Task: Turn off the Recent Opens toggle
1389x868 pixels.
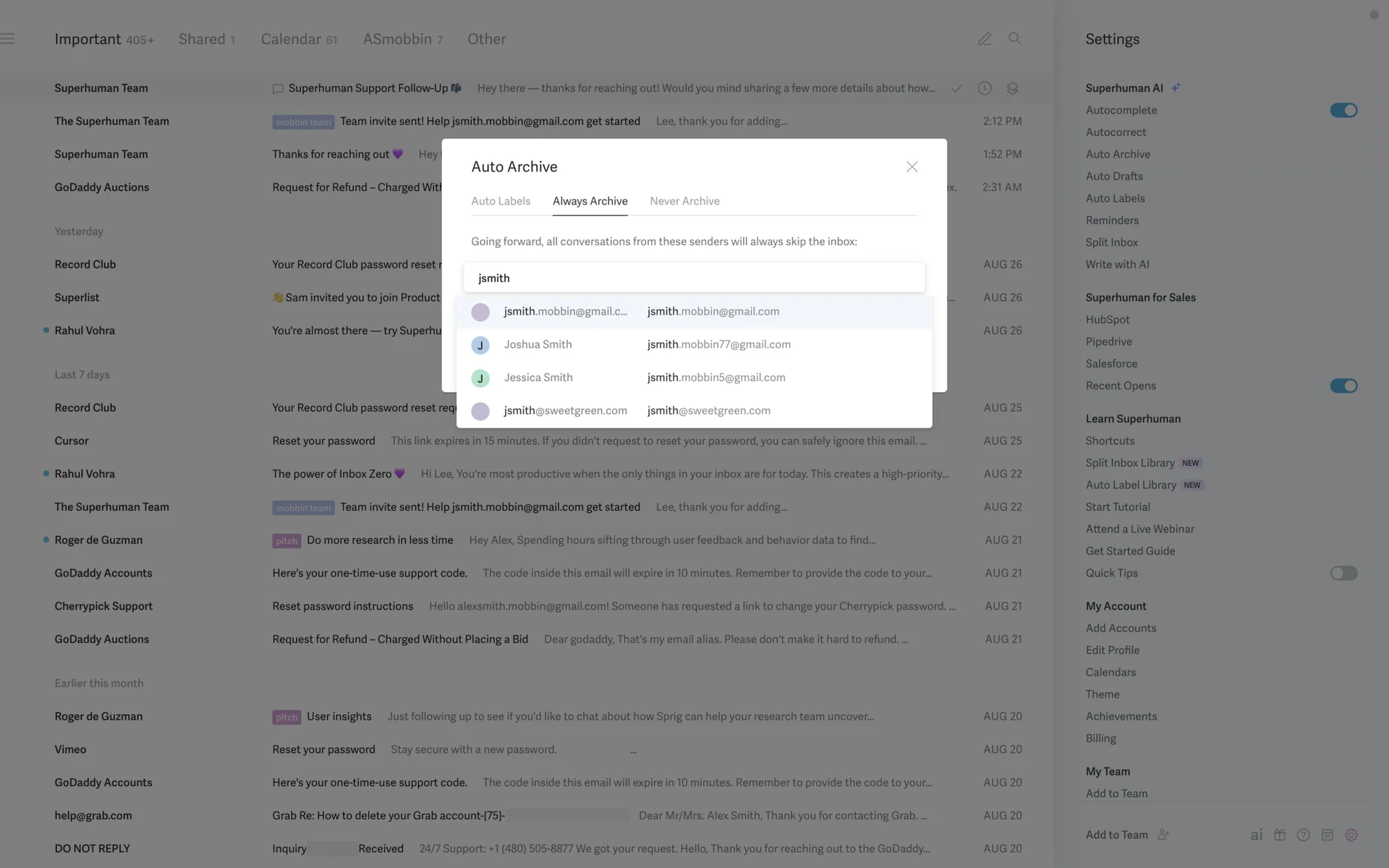Action: [x=1343, y=386]
